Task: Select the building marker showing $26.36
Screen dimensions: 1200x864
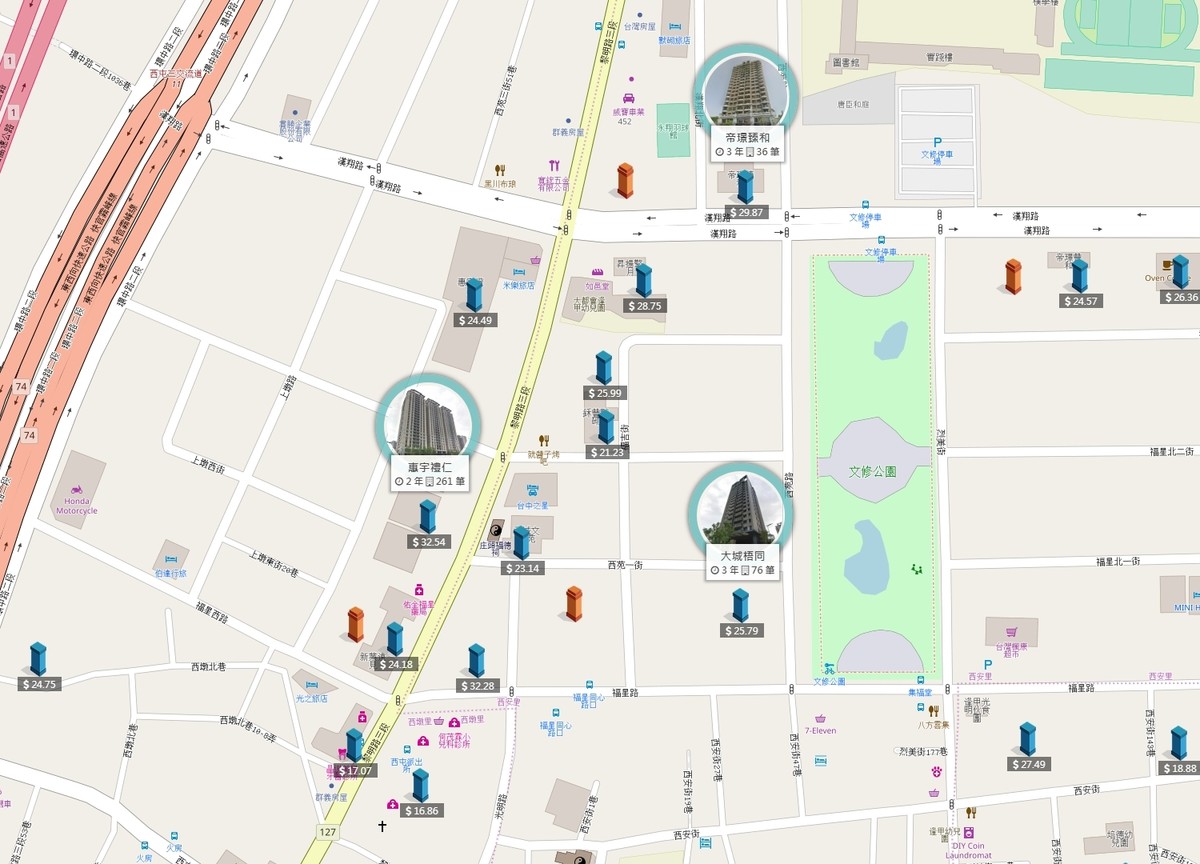Action: [x=1181, y=272]
